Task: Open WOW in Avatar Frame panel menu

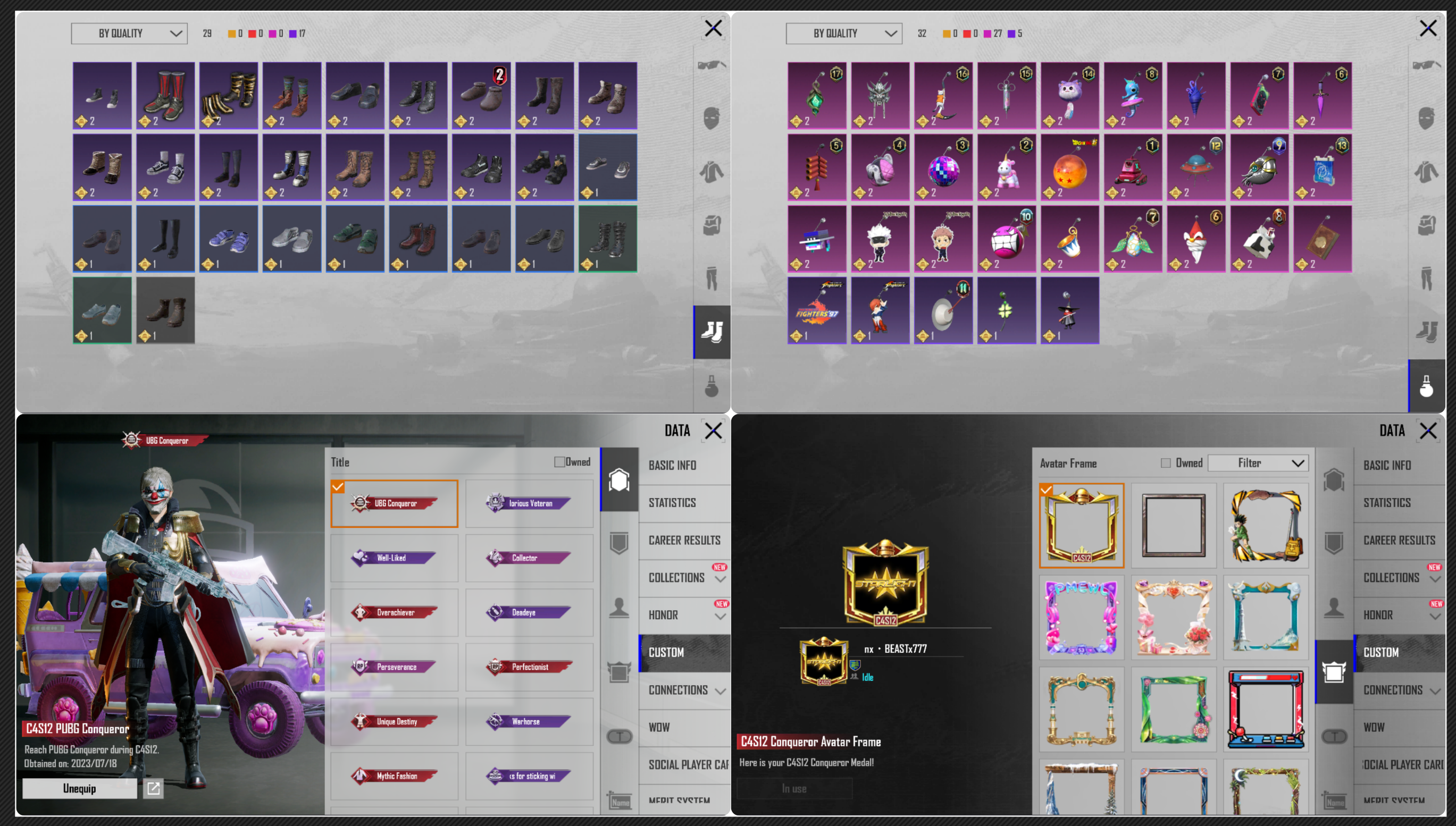Action: tap(1399, 728)
